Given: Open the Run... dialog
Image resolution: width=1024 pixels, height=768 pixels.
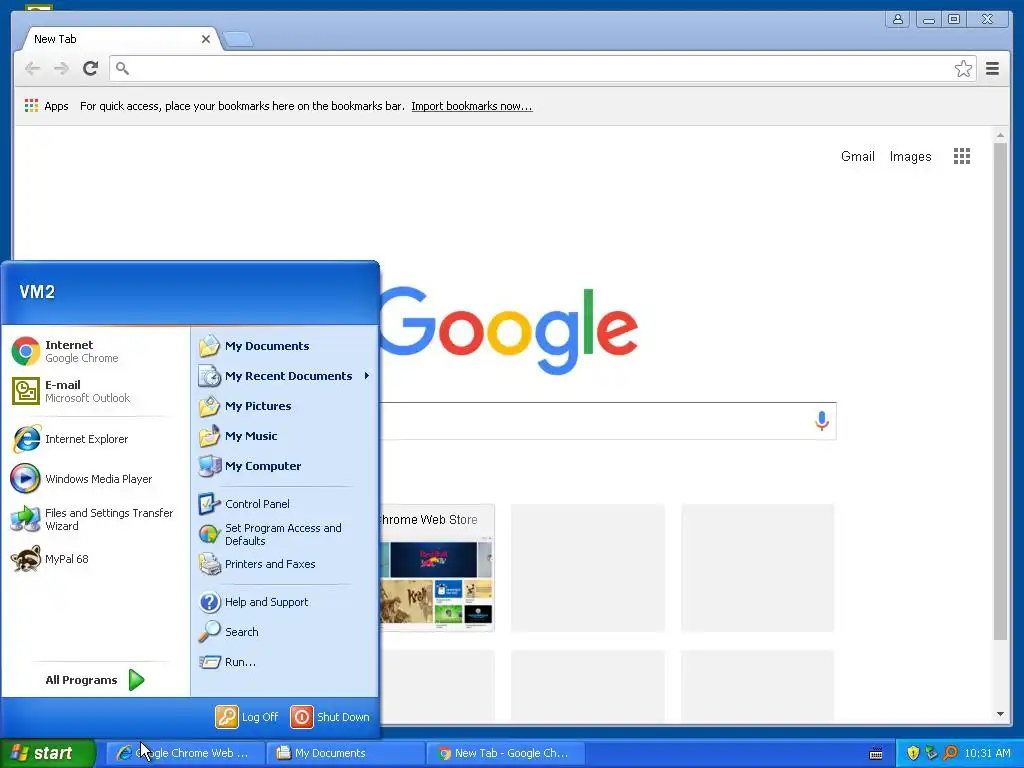Looking at the screenshot, I should point(284,662).
